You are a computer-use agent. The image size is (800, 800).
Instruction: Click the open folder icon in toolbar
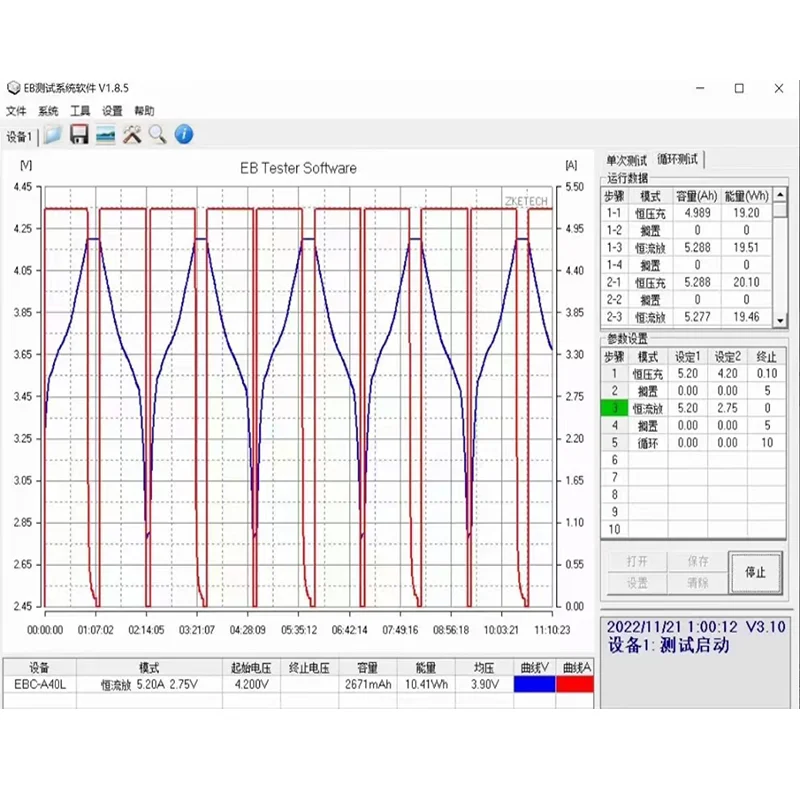coord(53,135)
